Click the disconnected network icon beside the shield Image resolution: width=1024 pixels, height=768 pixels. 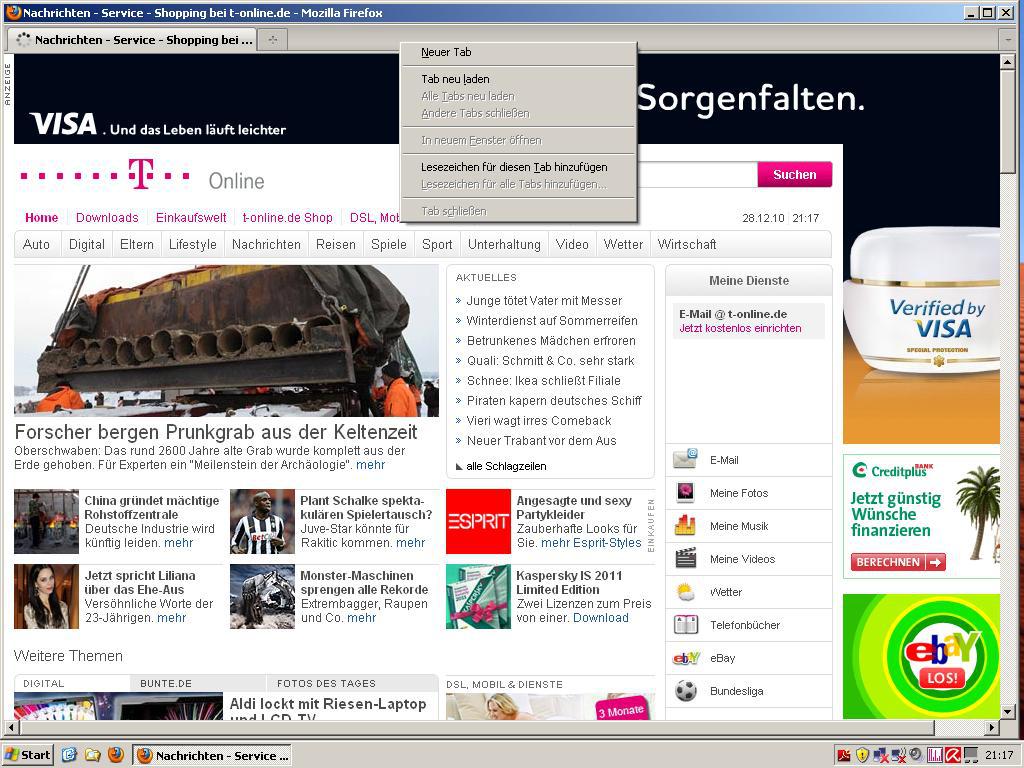(x=880, y=756)
